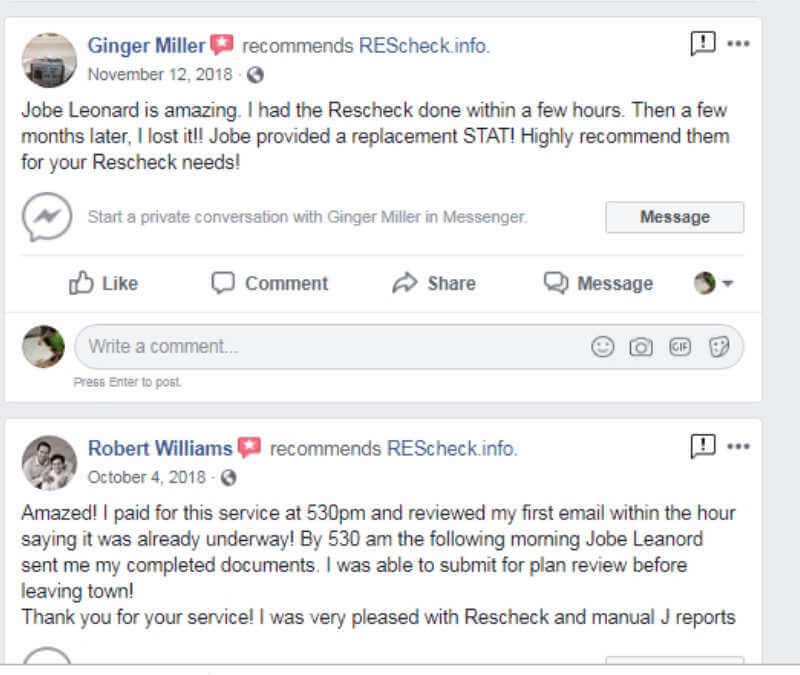Click Comment on Ginger Miller's post
The width and height of the screenshot is (800, 675).
point(270,284)
